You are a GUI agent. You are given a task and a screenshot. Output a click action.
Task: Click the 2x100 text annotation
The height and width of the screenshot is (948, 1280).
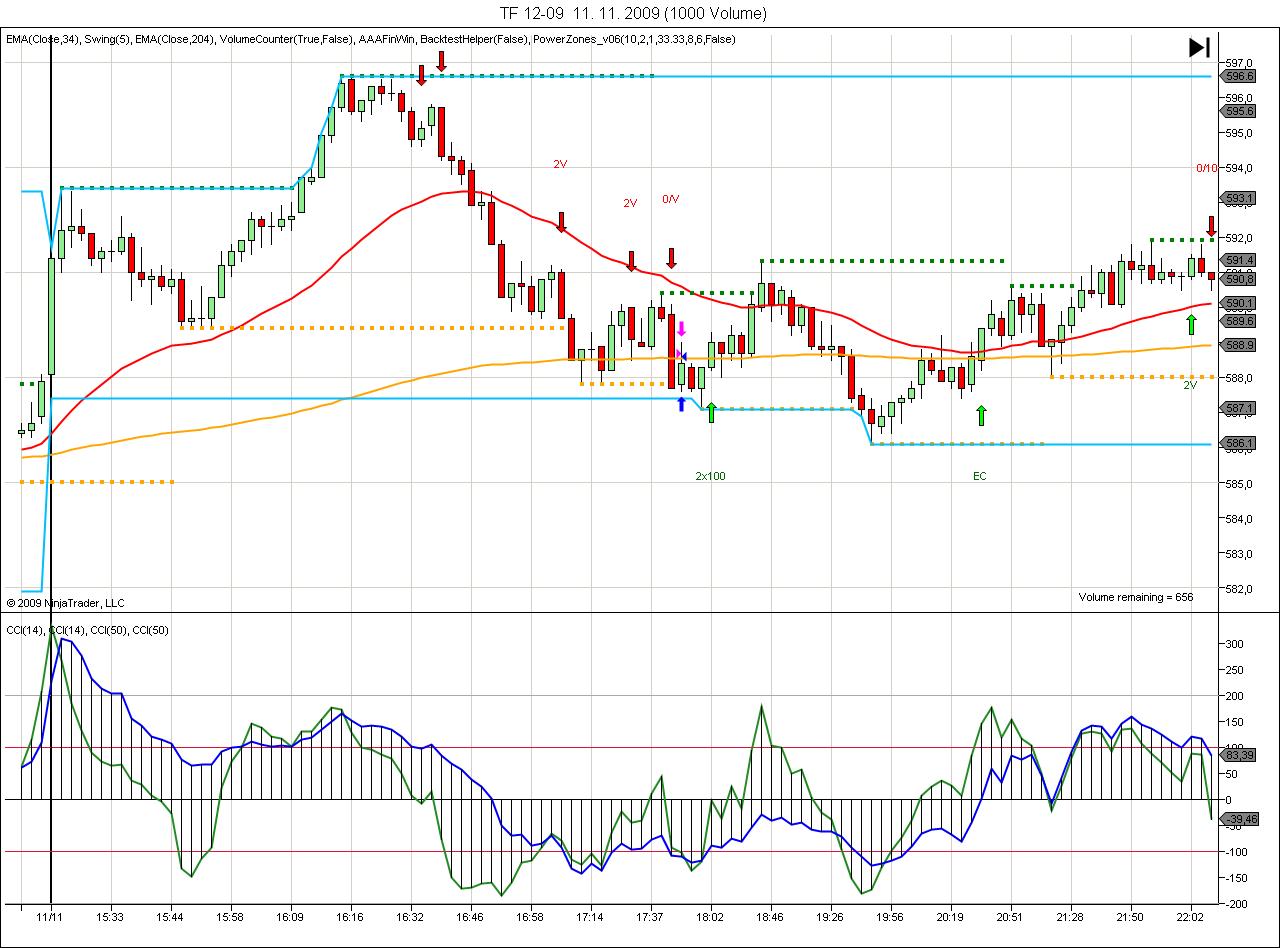[x=710, y=476]
